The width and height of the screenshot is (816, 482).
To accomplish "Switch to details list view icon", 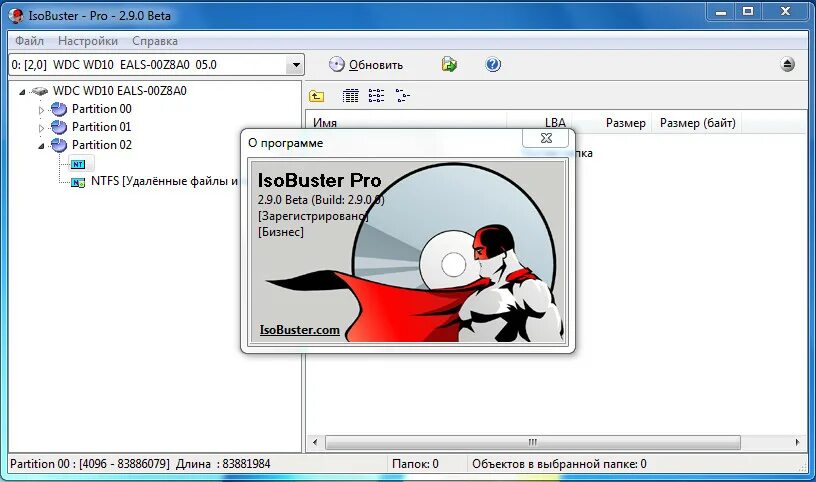I will click(x=350, y=96).
